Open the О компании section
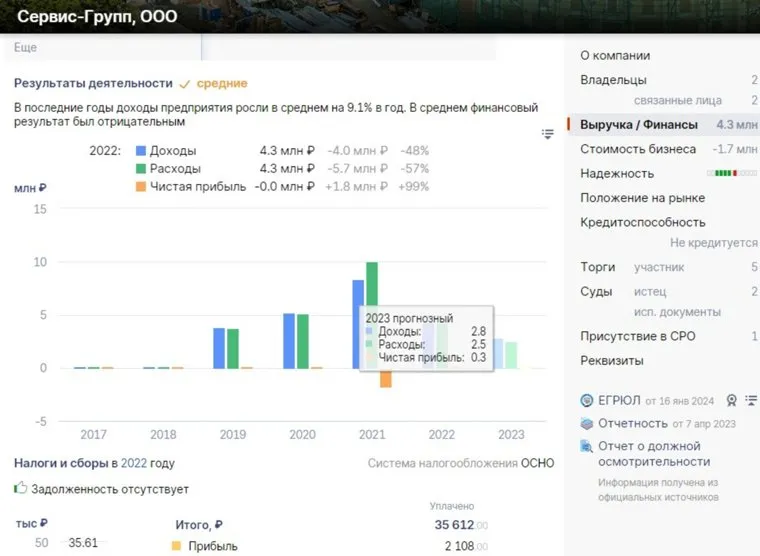 tap(615, 56)
